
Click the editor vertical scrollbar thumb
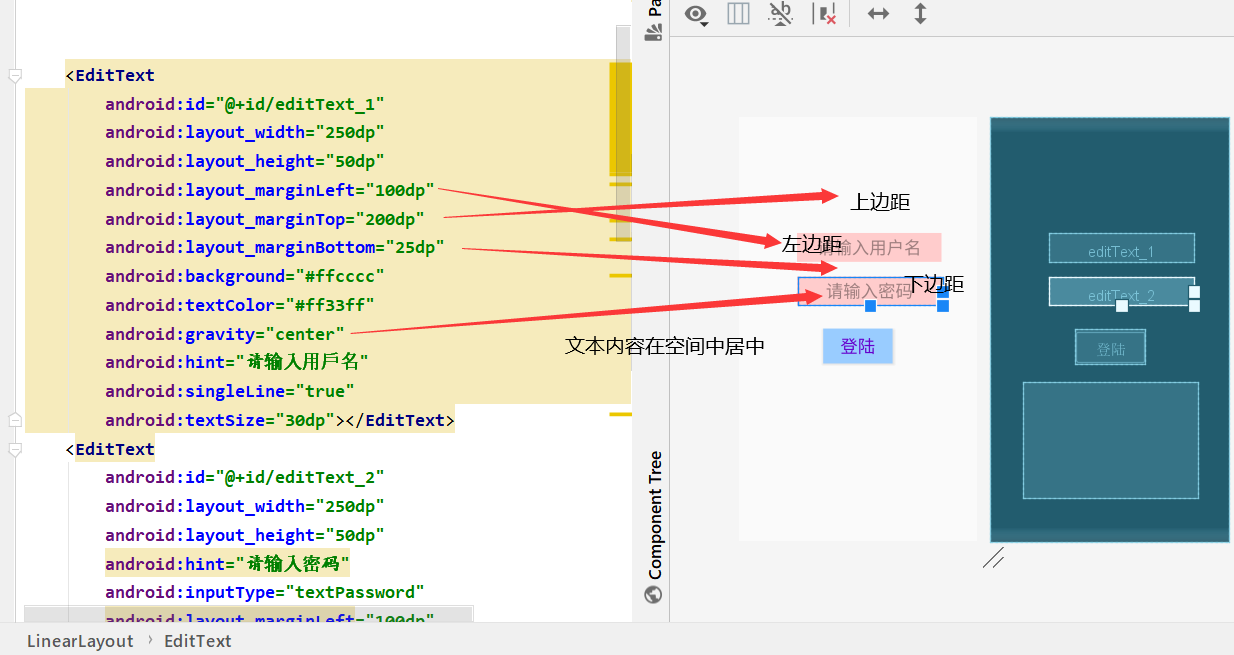[x=623, y=134]
